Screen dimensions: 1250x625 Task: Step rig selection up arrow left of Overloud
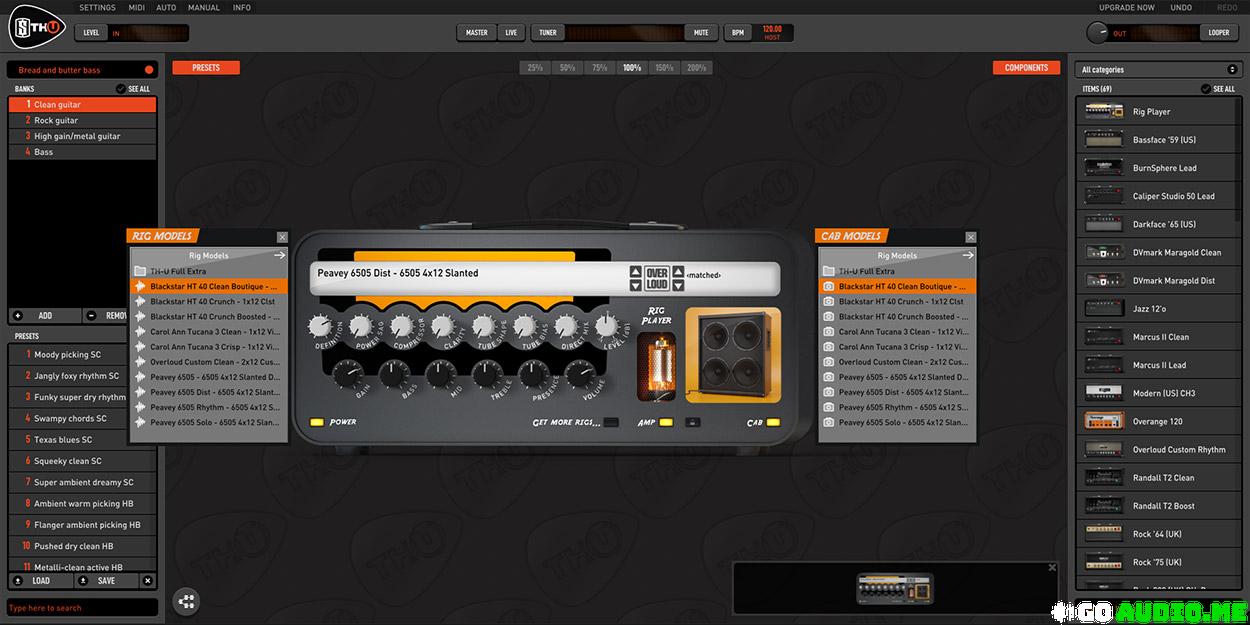[x=634, y=270]
